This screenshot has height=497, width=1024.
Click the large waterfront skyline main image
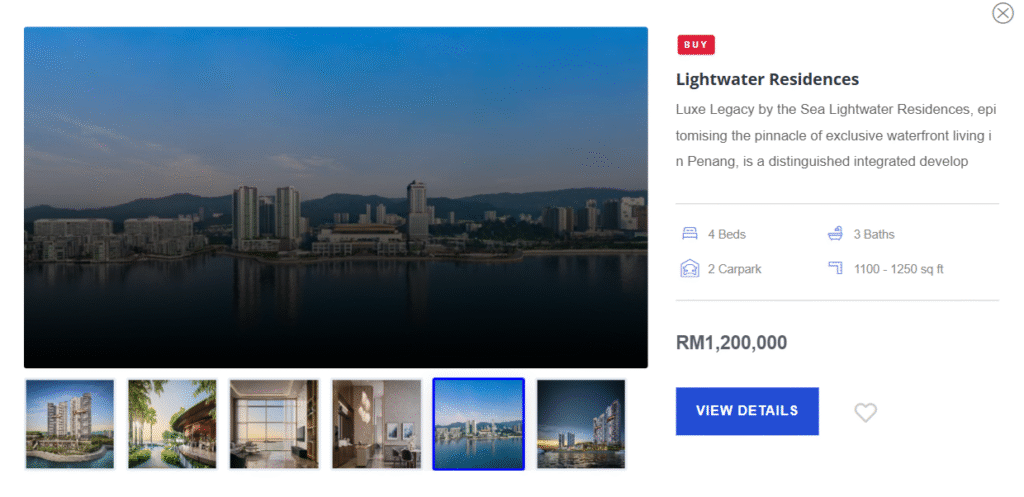tap(336, 197)
